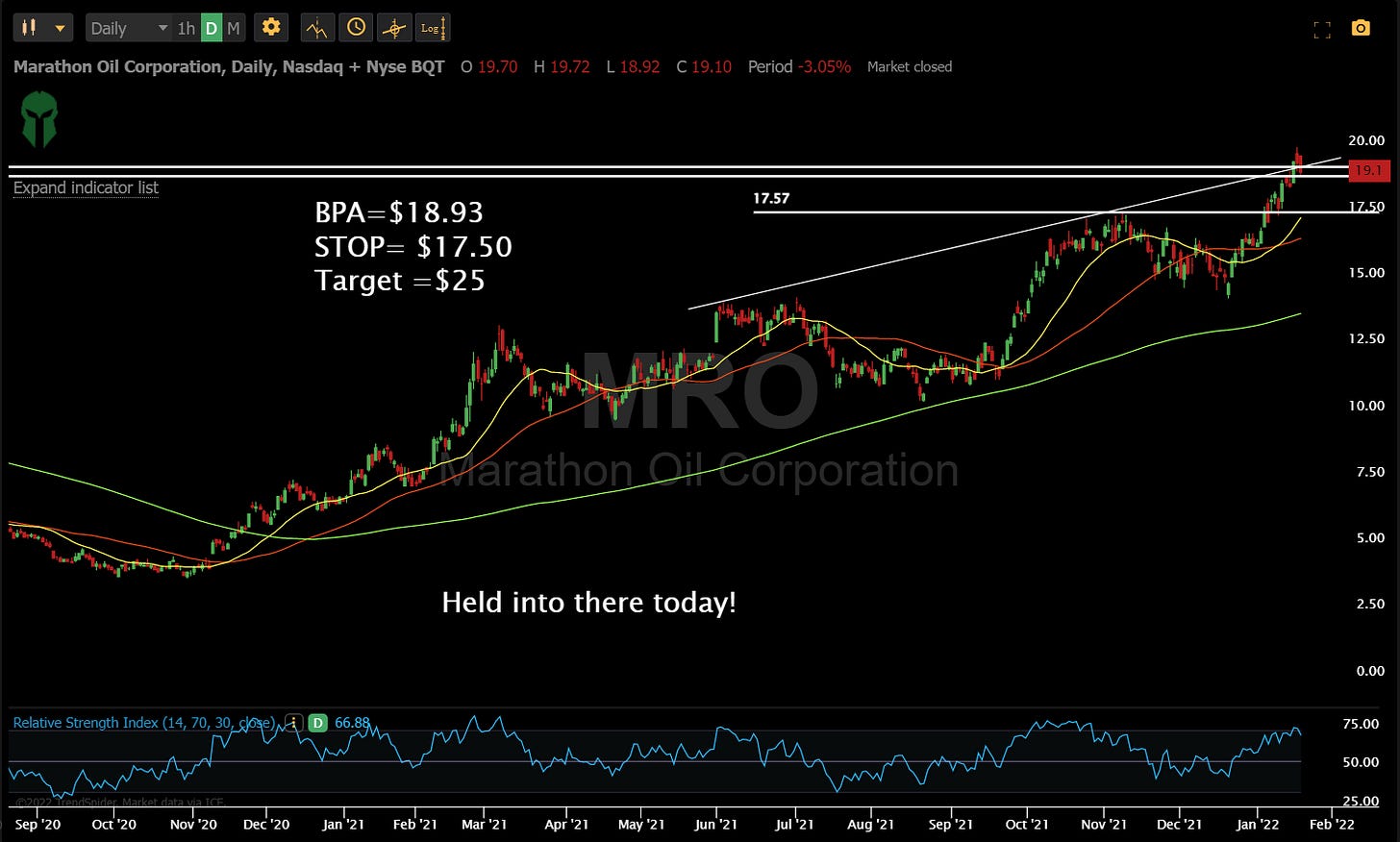The width and height of the screenshot is (1400, 842).
Task: Open the Daily timeframe dropdown
Action: coord(127,29)
